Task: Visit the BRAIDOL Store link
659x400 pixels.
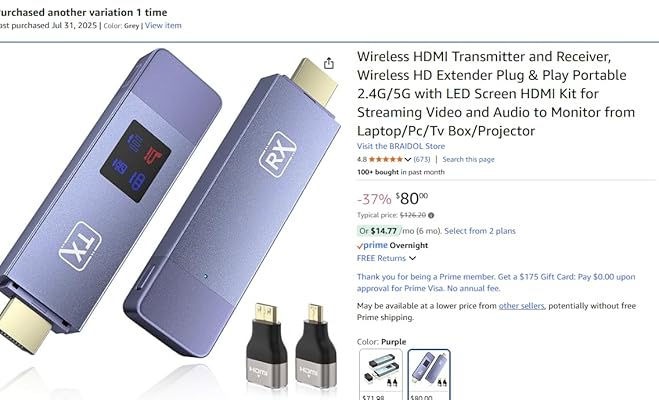Action: tap(401, 146)
